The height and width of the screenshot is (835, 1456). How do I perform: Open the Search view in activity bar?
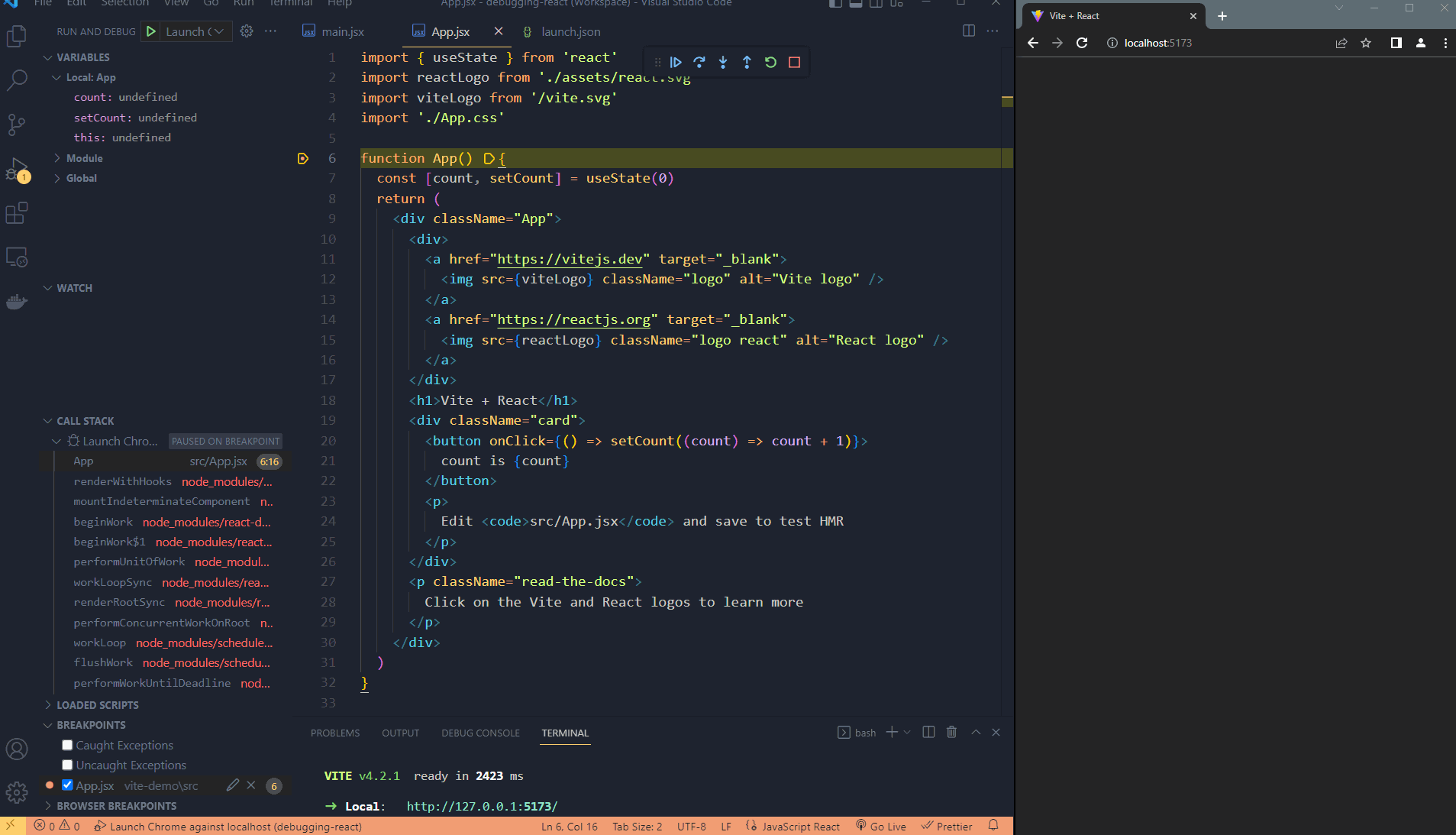(17, 79)
